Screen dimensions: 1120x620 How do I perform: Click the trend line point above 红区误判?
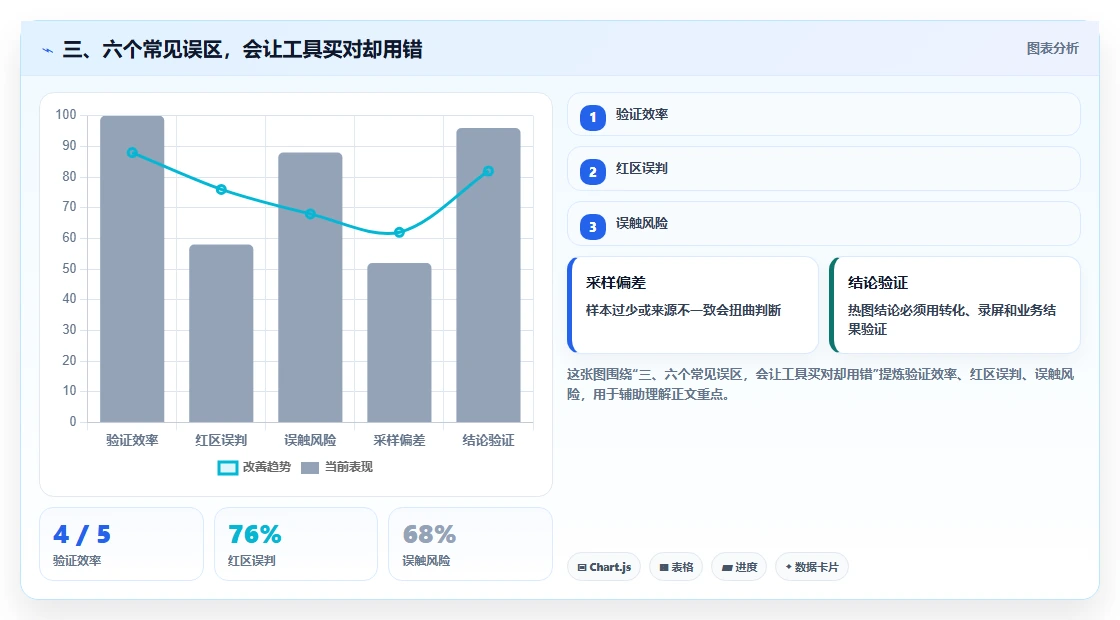click(221, 189)
